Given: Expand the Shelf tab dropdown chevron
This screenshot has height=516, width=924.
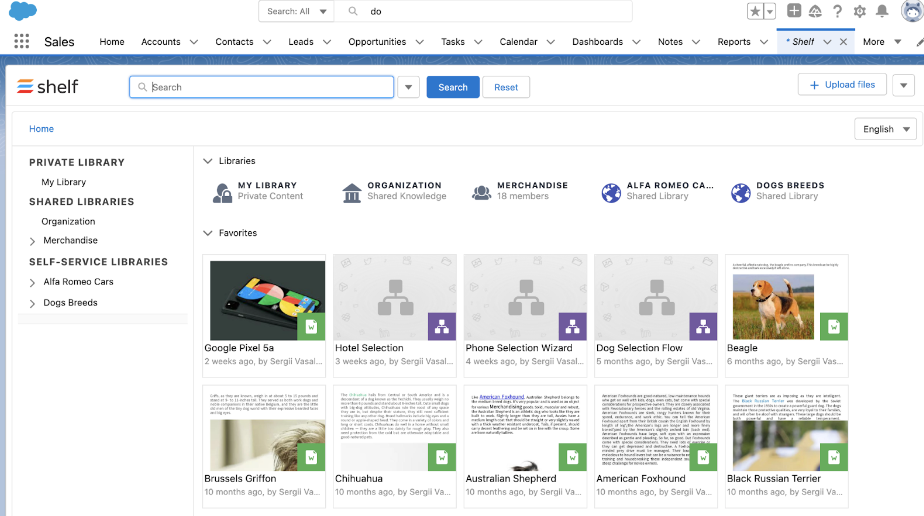Looking at the screenshot, I should [827, 42].
